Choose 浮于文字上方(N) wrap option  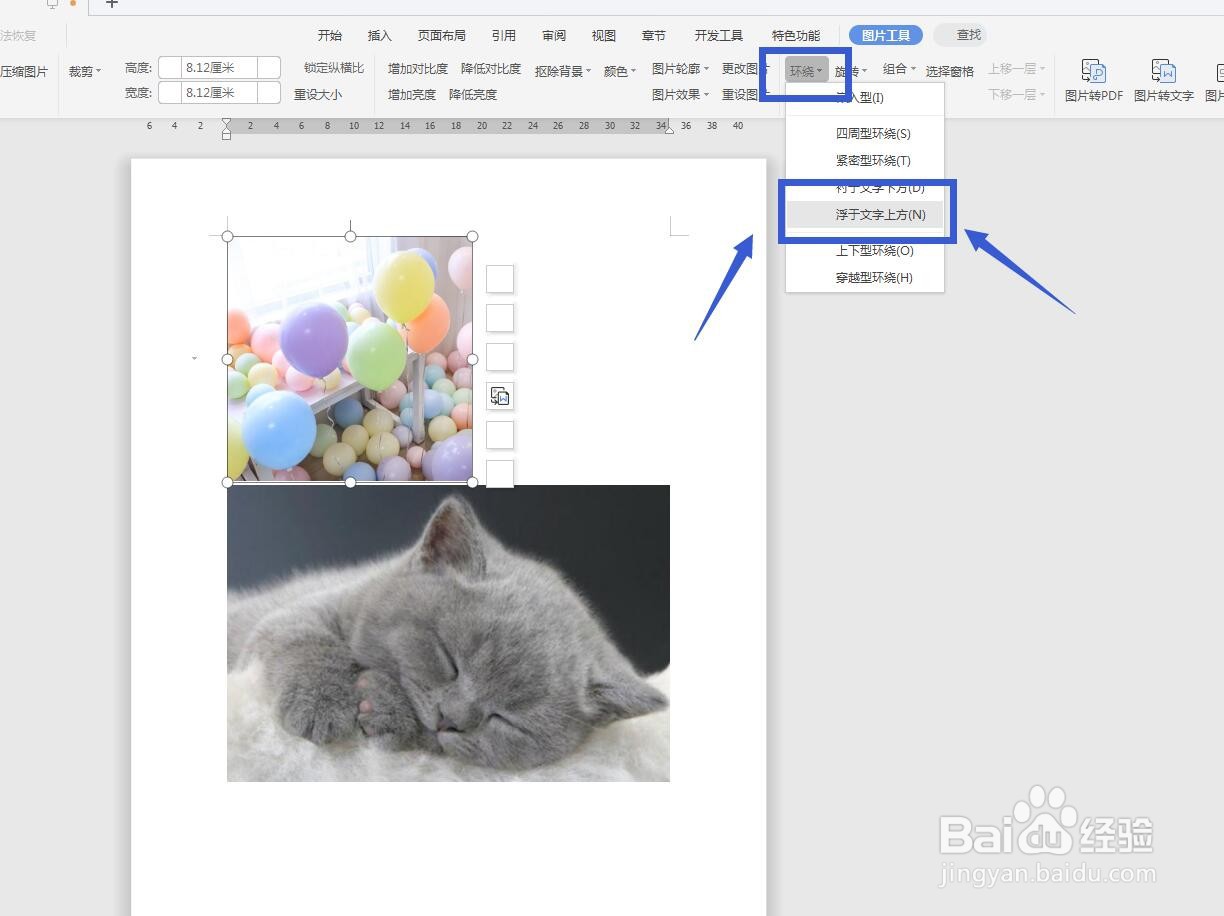pos(865,214)
